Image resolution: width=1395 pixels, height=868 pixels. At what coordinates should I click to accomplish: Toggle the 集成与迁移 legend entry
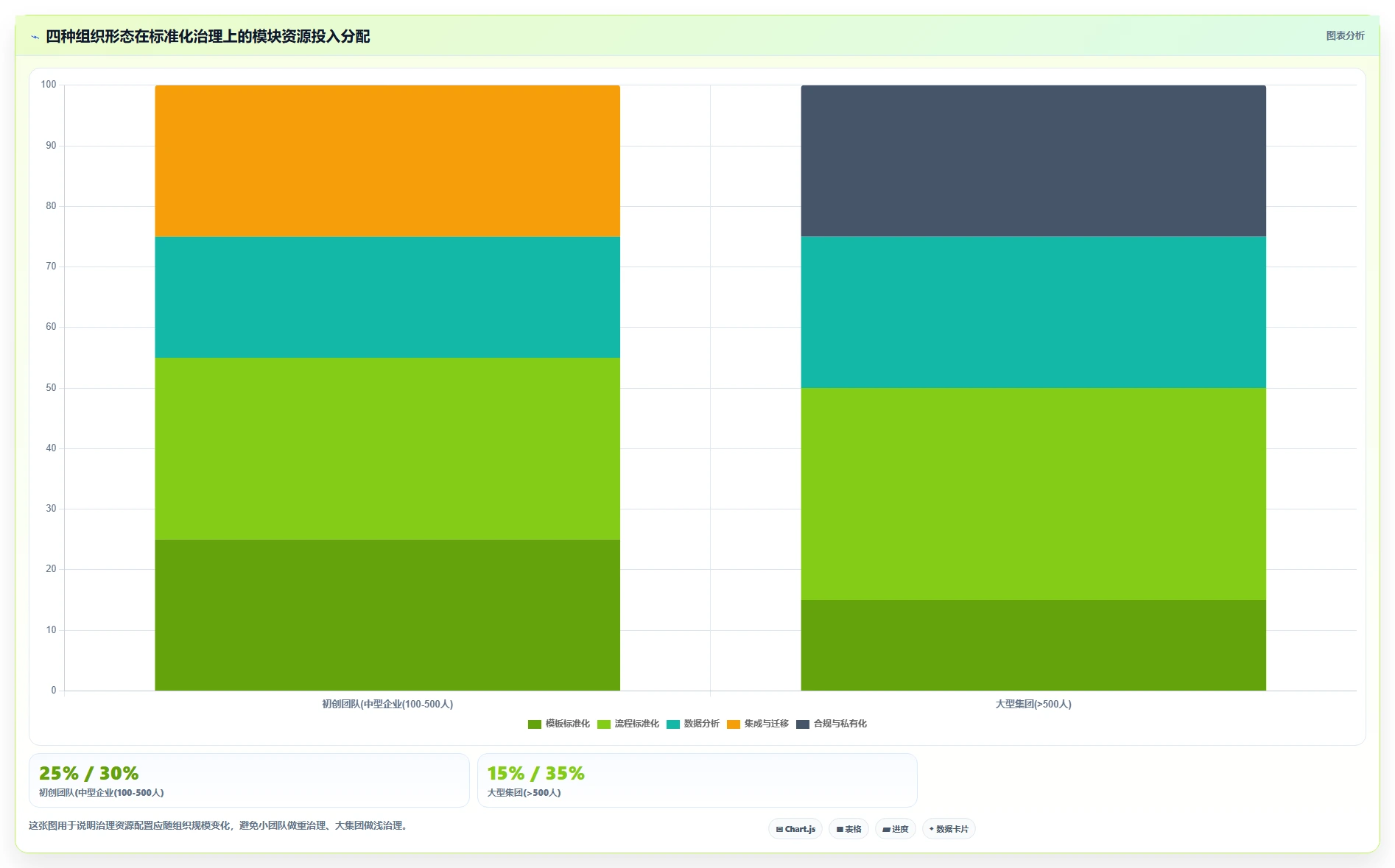coord(758,724)
